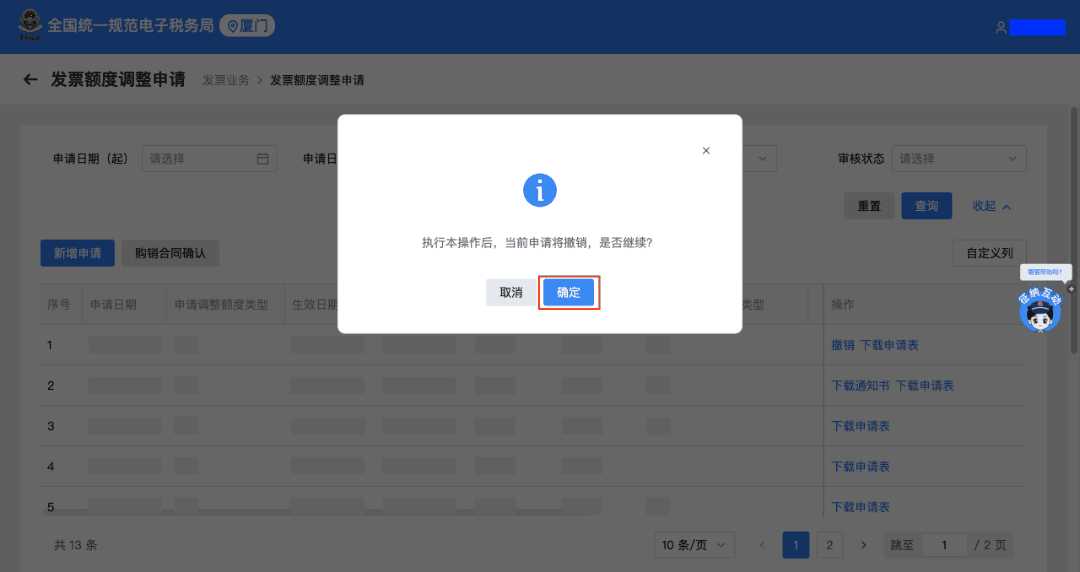Viewport: 1080px width, 572px height.
Task: Open the 10 条/页 page size dropdown
Action: [697, 545]
